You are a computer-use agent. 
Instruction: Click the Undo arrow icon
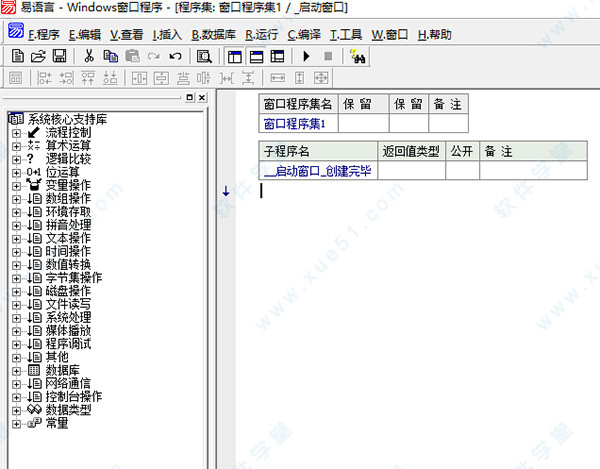[x=175, y=56]
